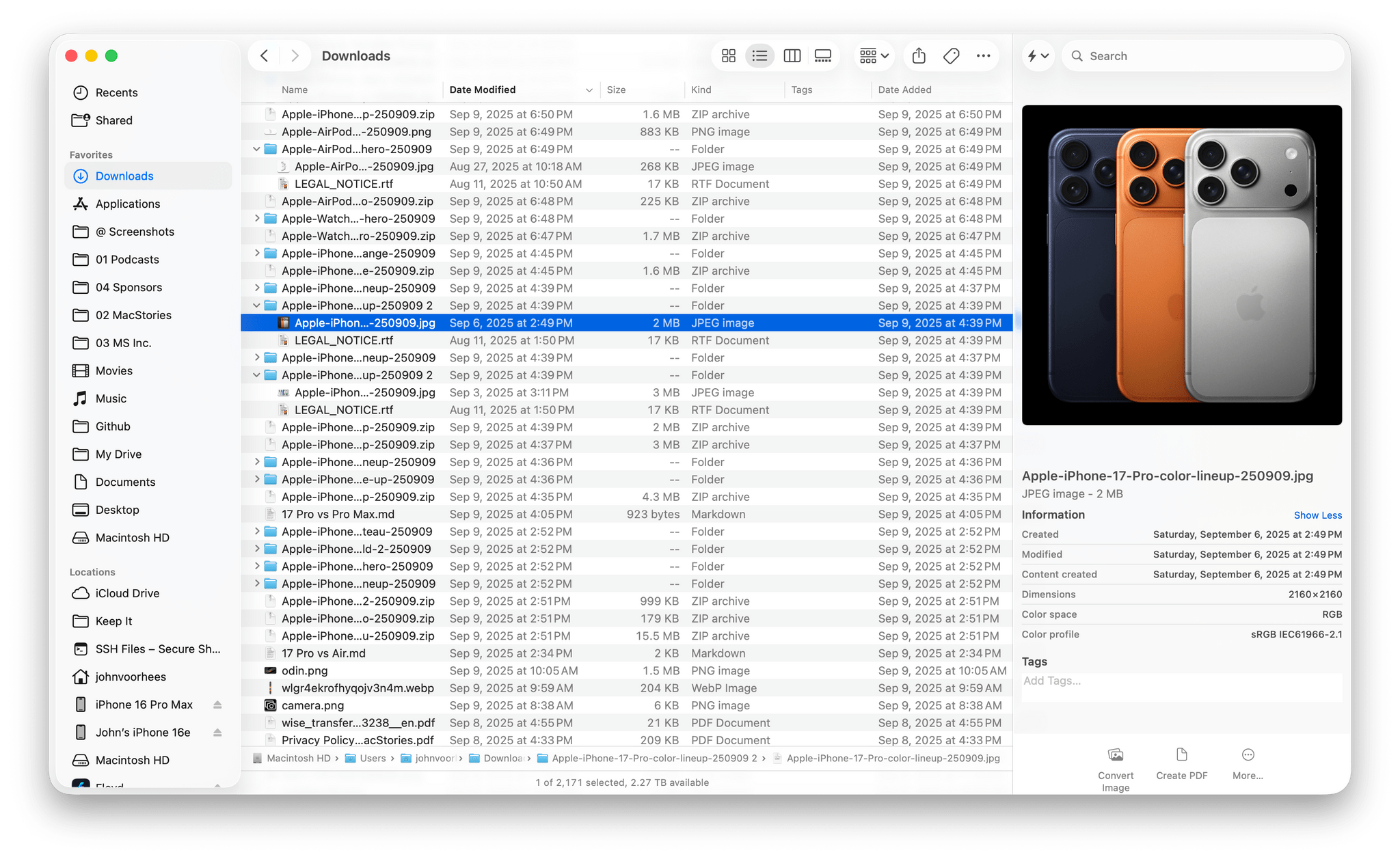Open the lightning quick actions dropdown

pyautogui.click(x=1038, y=56)
